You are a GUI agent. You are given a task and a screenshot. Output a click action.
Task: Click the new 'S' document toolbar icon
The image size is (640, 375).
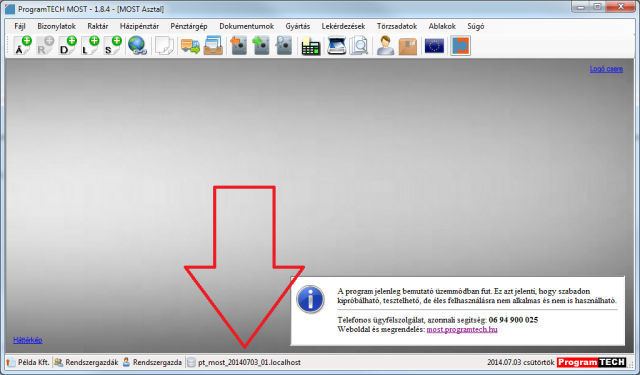tap(113, 45)
